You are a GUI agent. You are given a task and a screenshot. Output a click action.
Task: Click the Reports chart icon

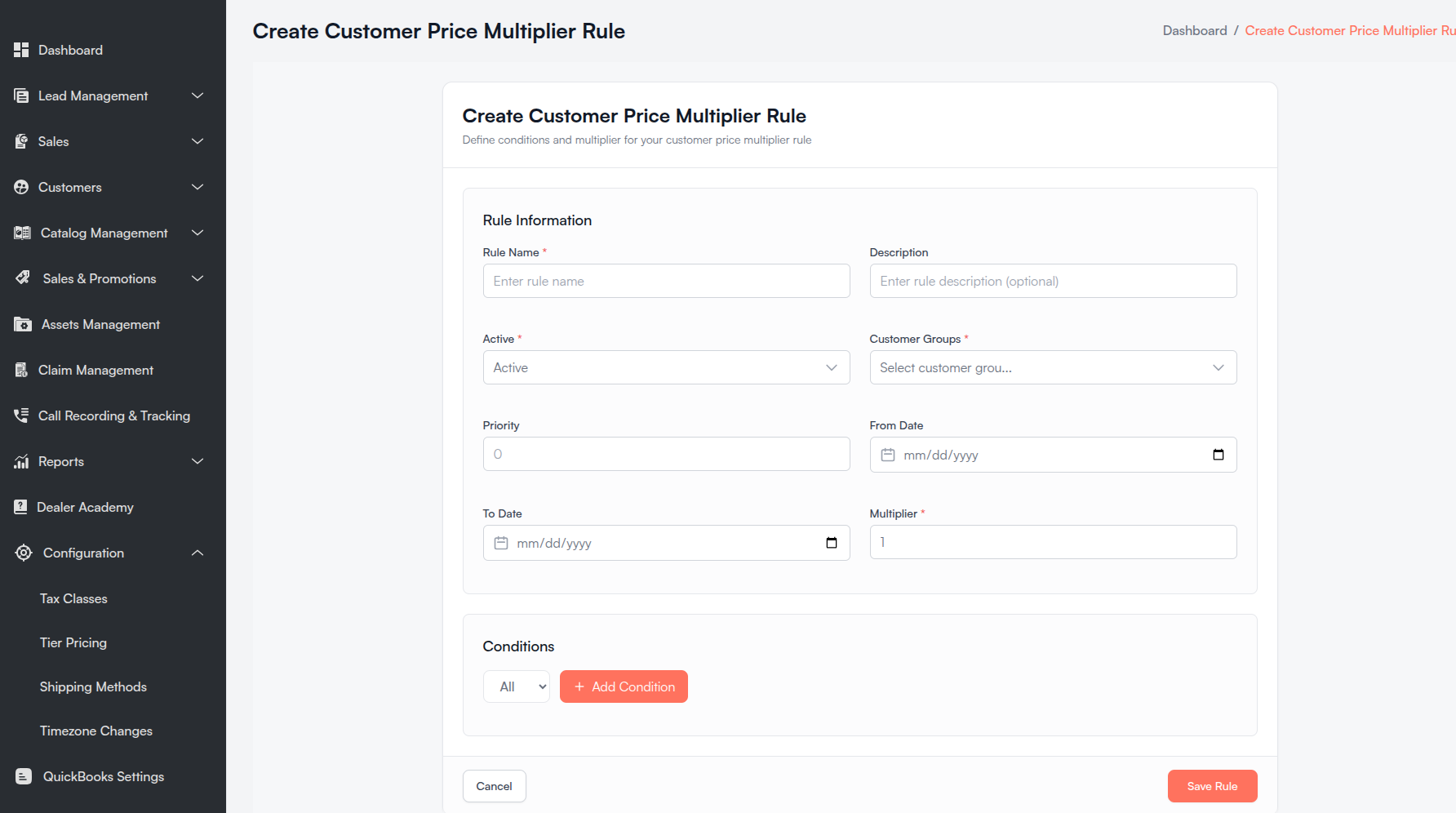click(x=21, y=461)
